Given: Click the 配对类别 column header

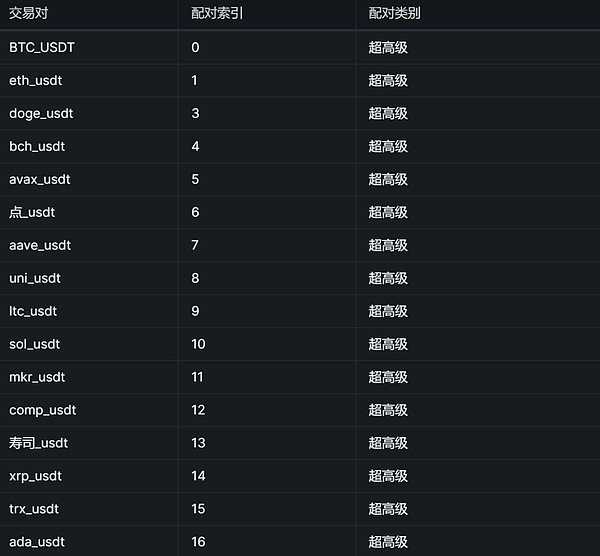Looking at the screenshot, I should click(x=394, y=14).
